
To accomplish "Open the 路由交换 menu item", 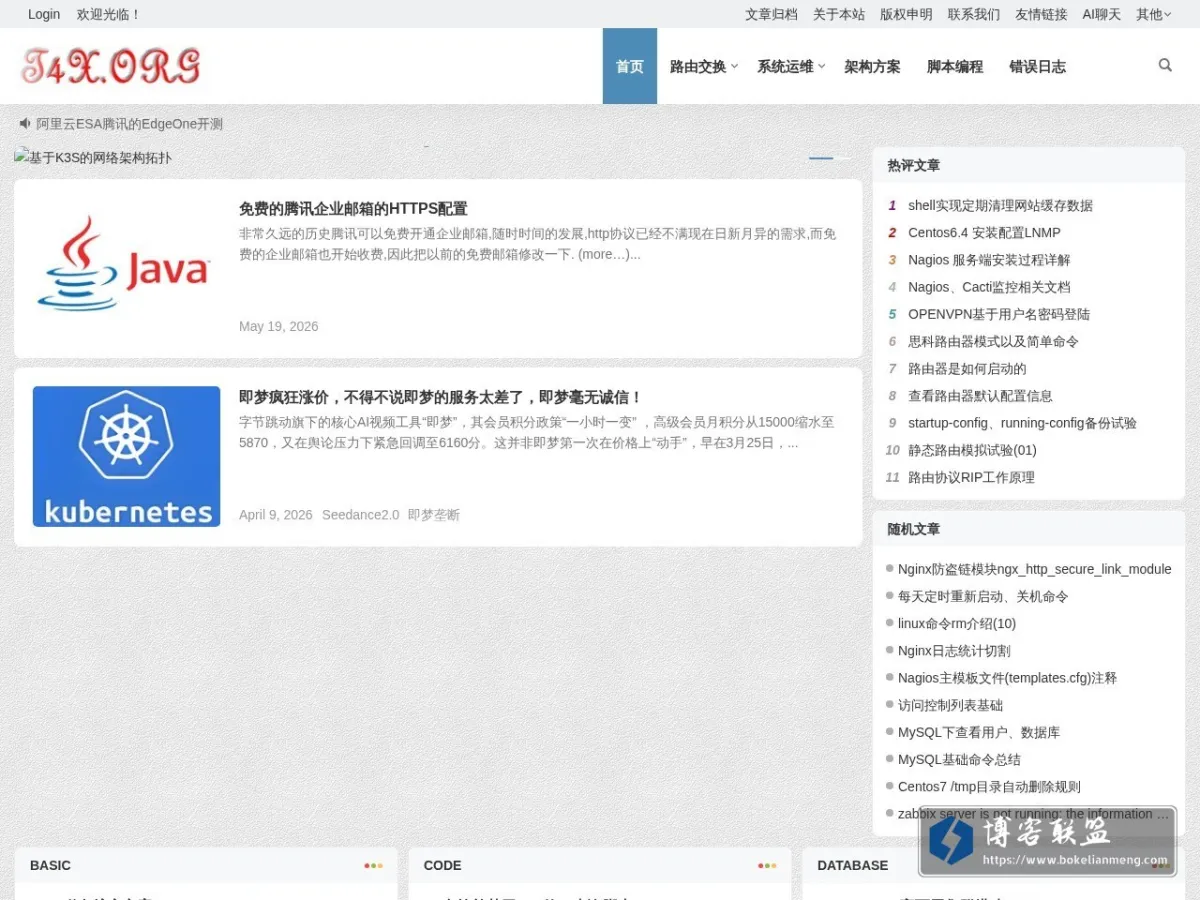I will [x=698, y=66].
